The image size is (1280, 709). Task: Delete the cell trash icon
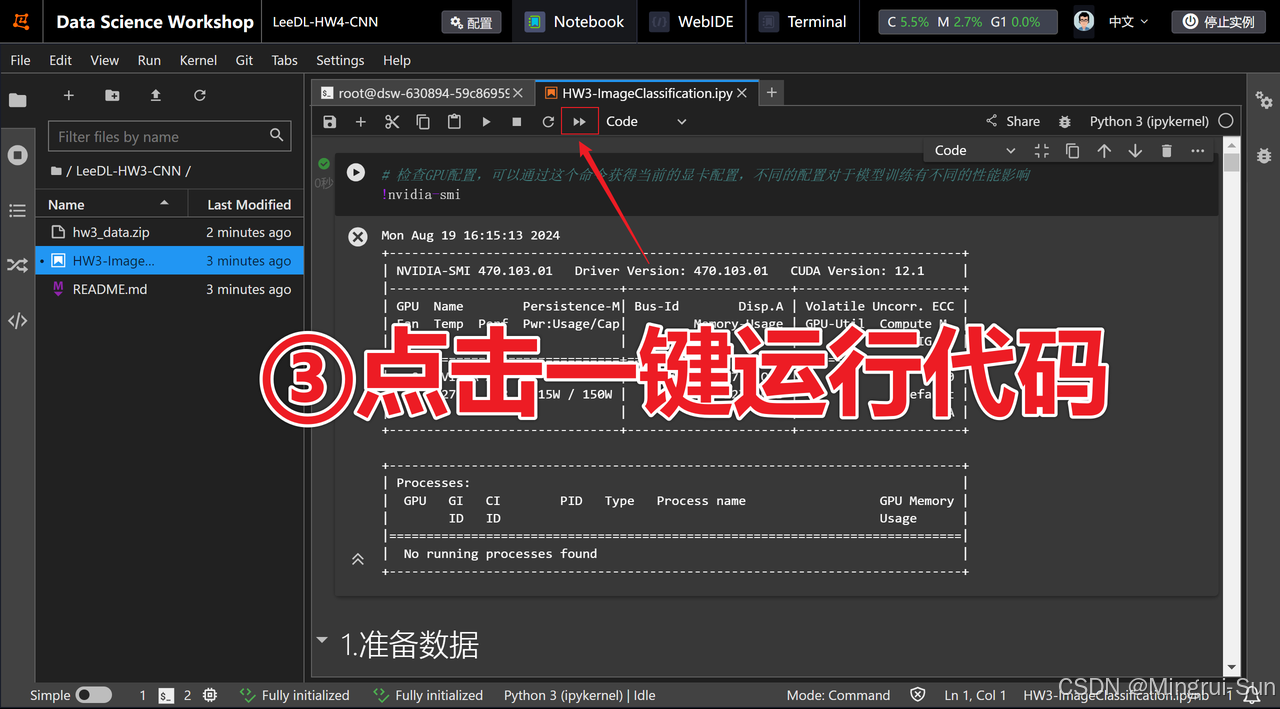click(x=1166, y=151)
